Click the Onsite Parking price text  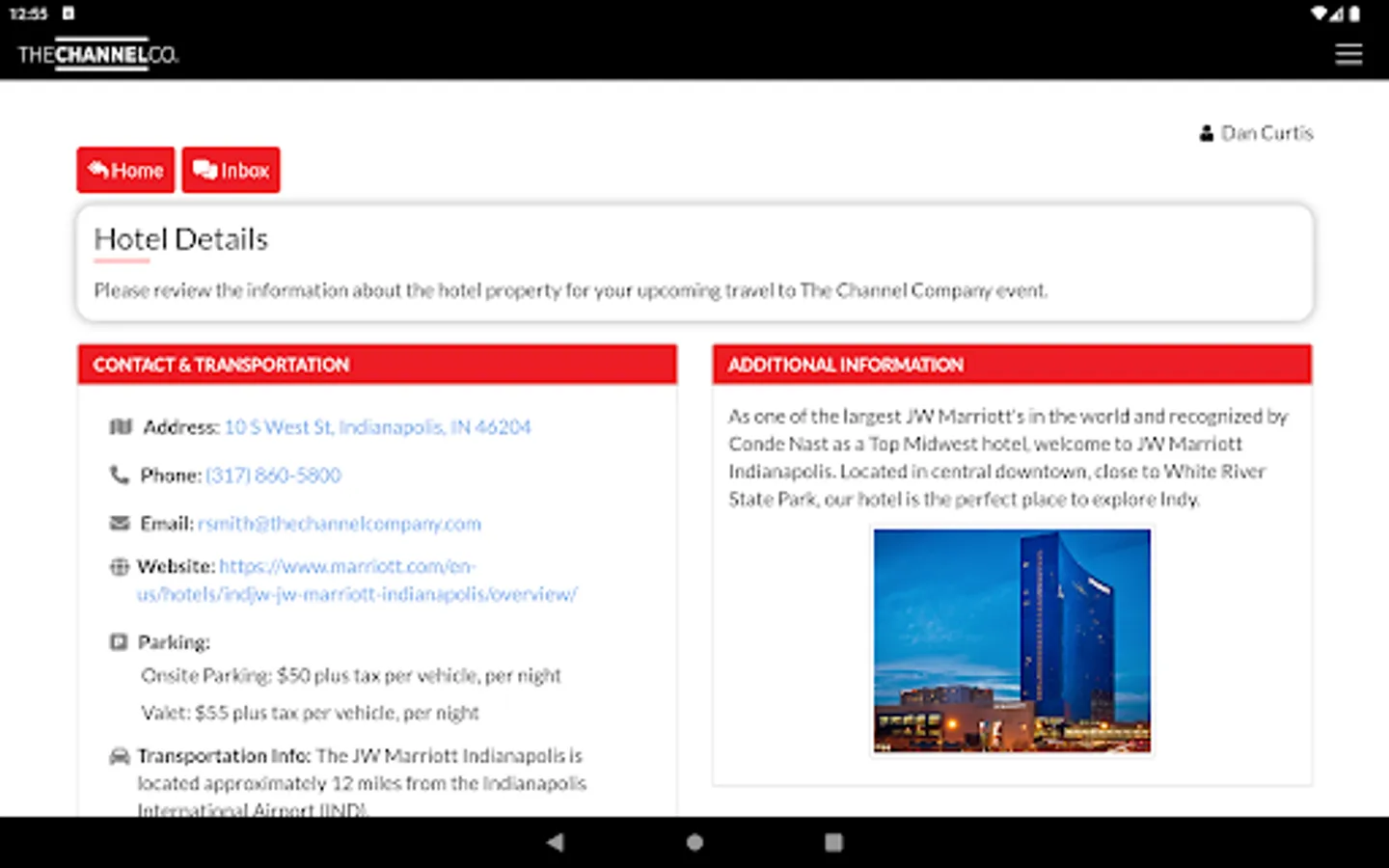[351, 675]
